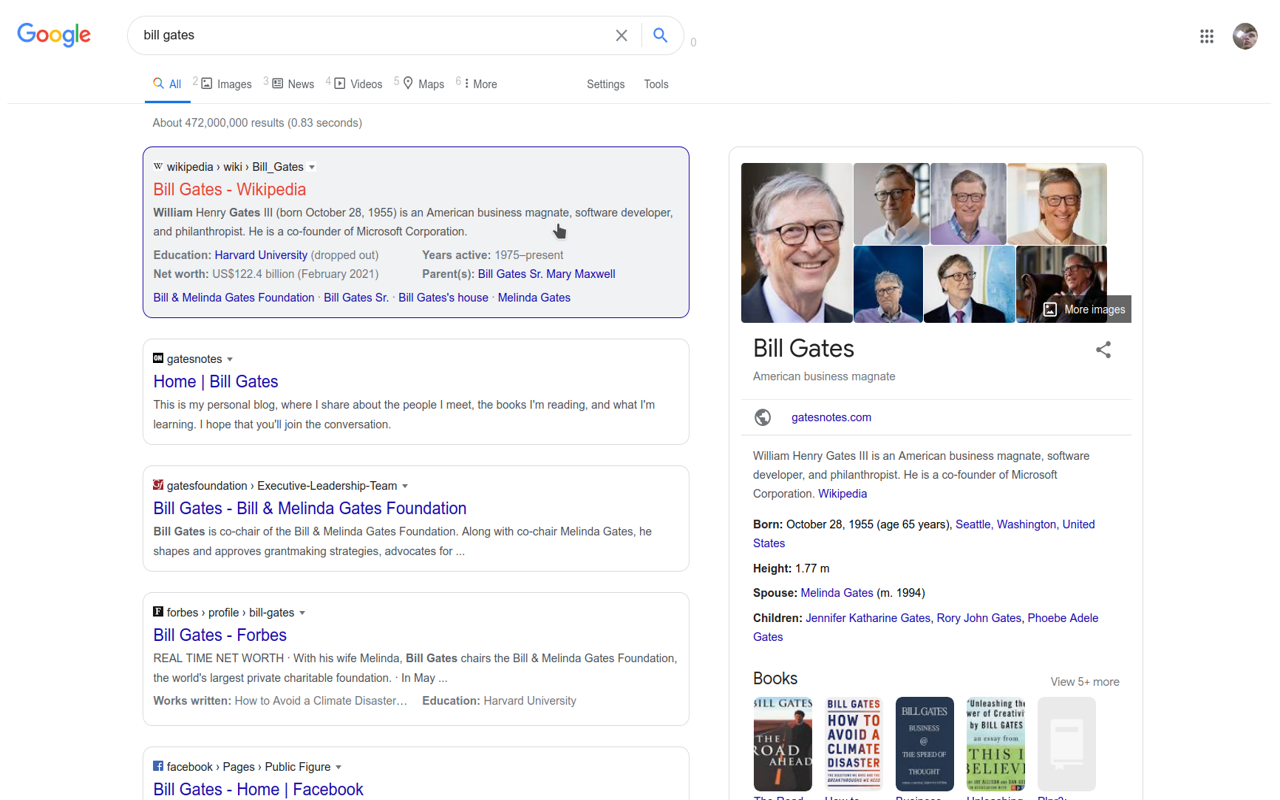This screenshot has height=800, width=1280.
Task: Switch to the Maps tab
Action: click(x=423, y=84)
